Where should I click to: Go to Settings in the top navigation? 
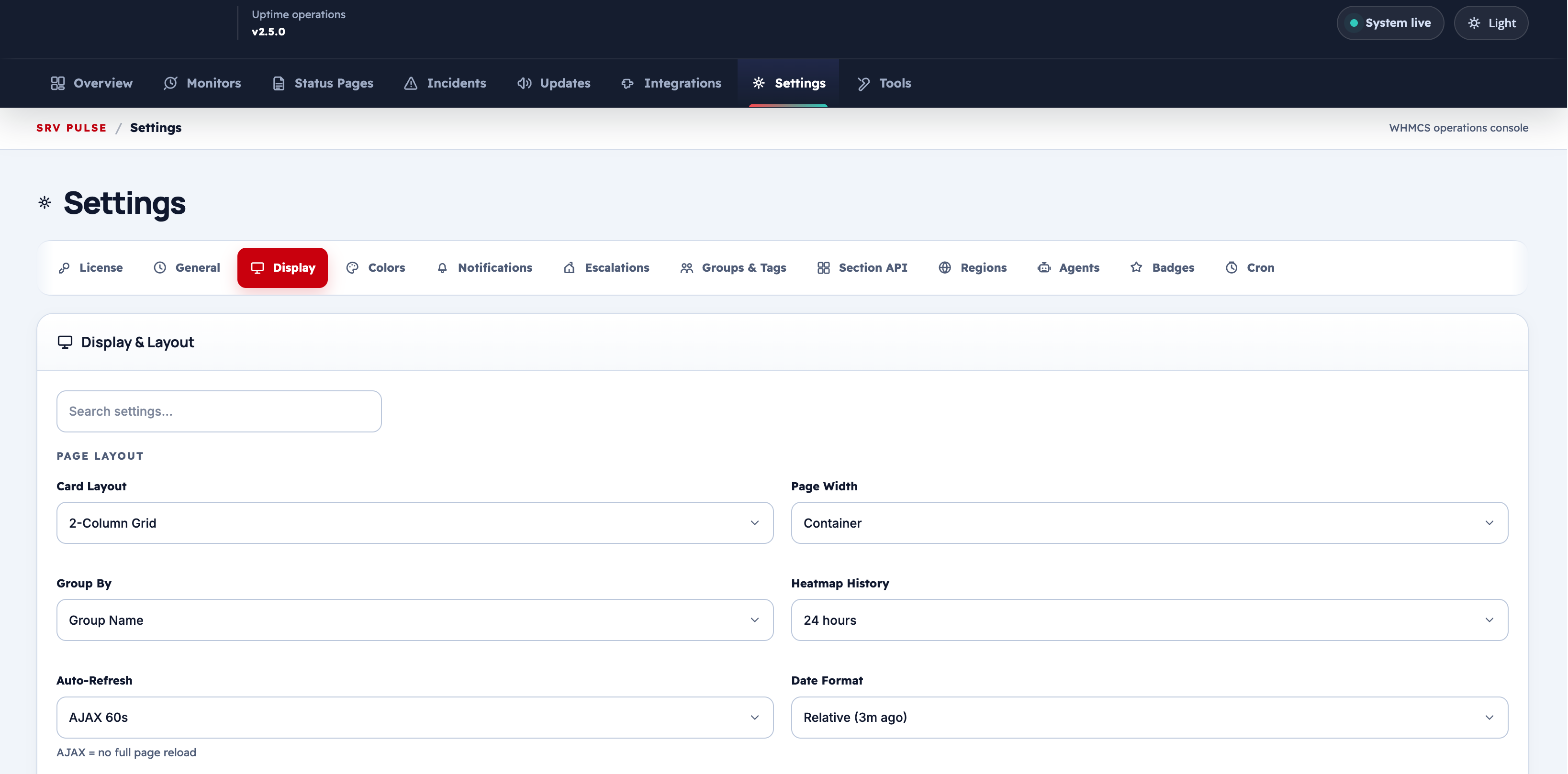[788, 83]
